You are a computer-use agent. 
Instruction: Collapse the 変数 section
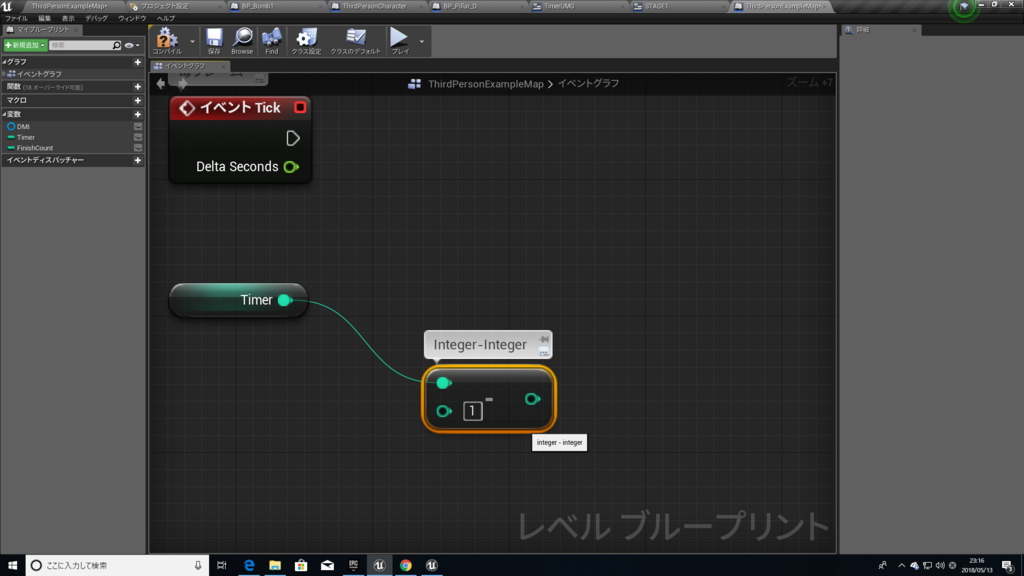pyautogui.click(x=4, y=114)
